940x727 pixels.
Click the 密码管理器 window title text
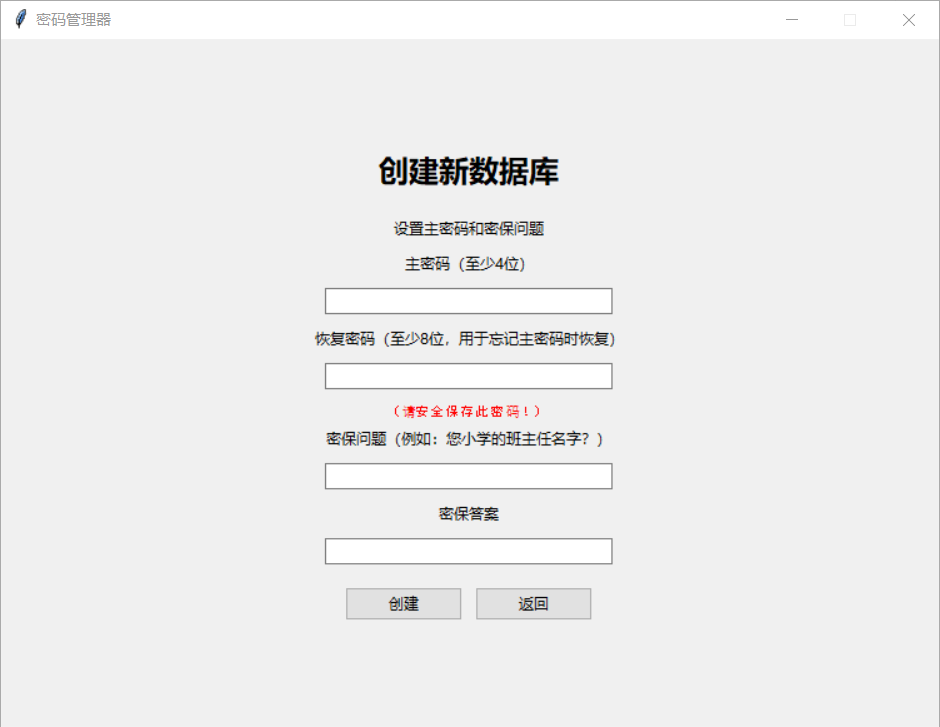(x=73, y=20)
